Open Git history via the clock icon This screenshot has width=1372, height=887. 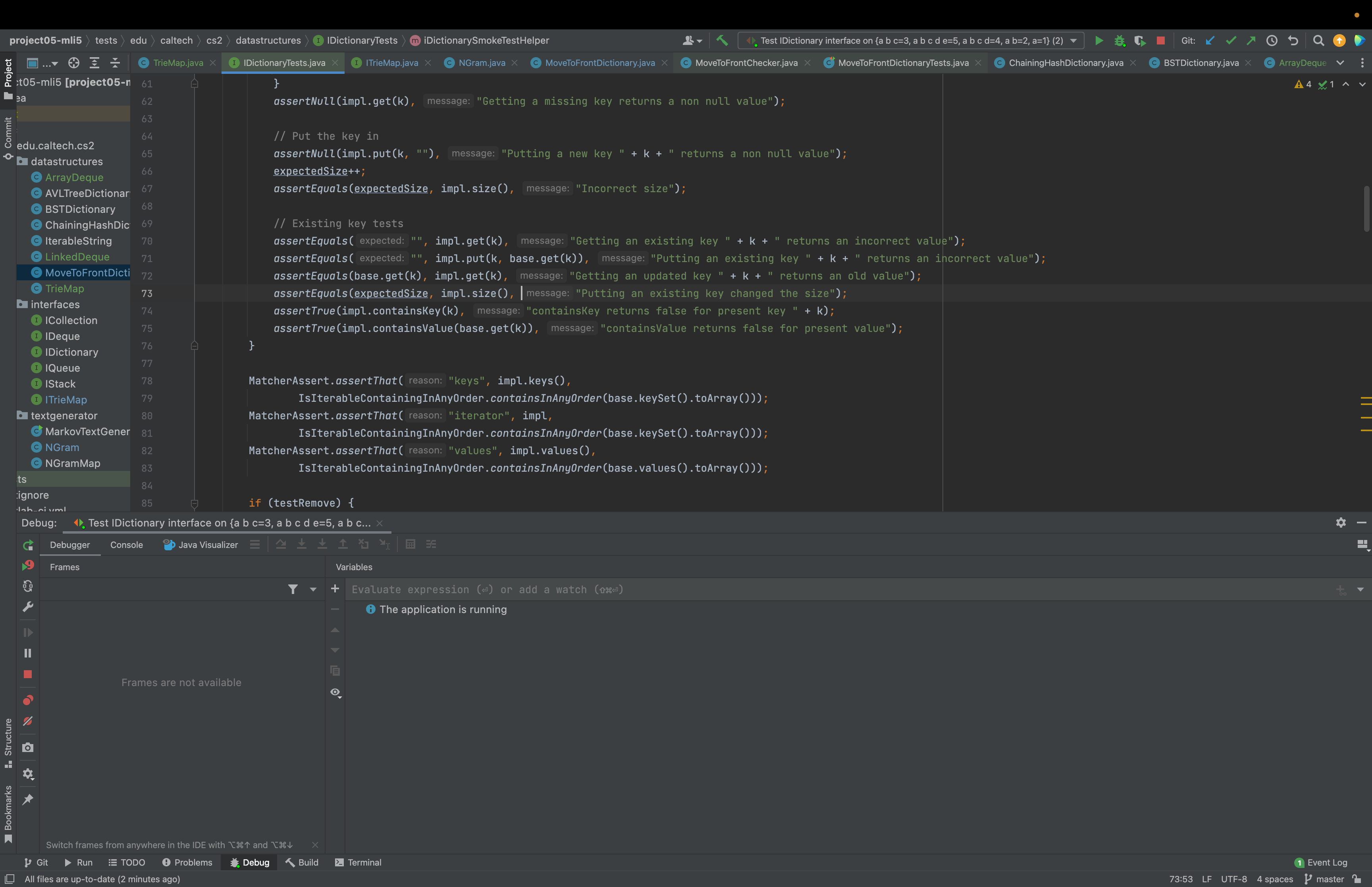1272,40
